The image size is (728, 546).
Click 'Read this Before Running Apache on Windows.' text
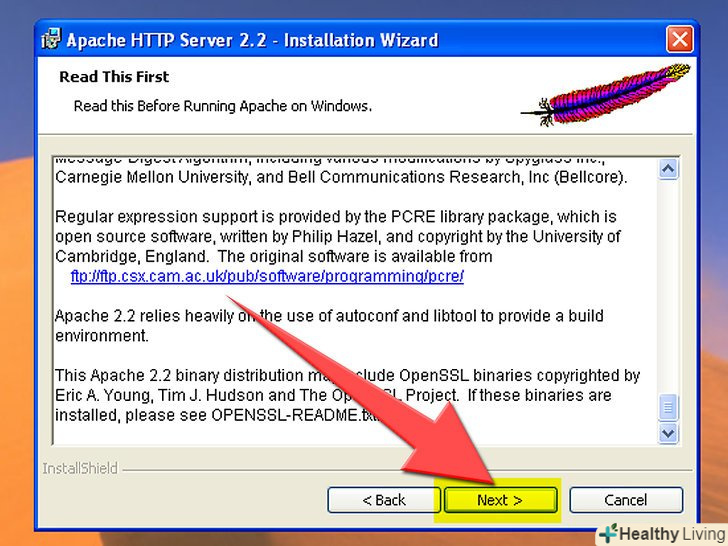[x=223, y=106]
